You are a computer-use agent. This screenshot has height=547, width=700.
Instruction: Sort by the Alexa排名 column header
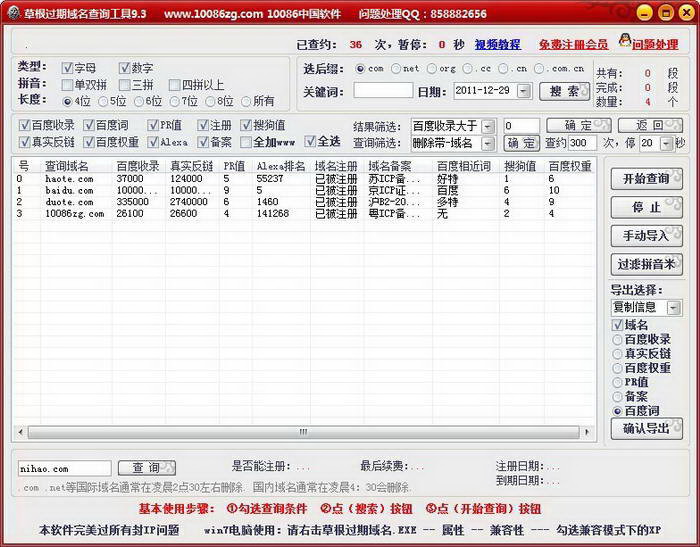277,165
